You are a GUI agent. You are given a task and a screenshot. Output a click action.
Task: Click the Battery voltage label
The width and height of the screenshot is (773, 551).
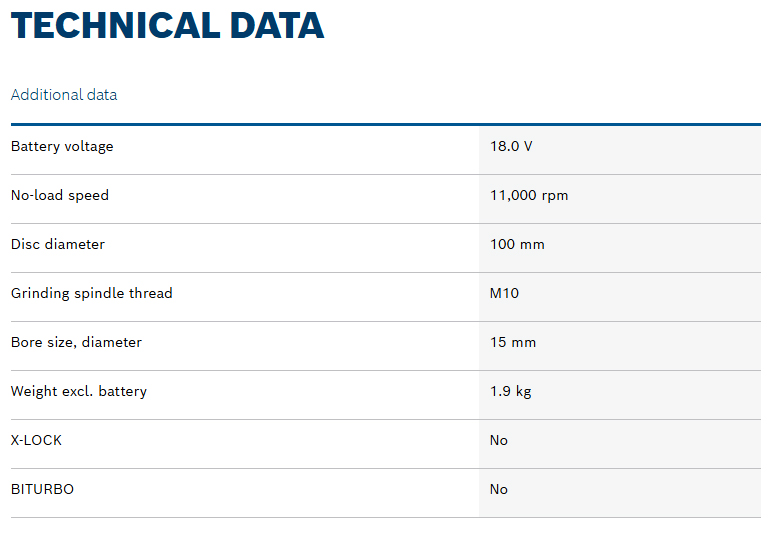click(x=62, y=147)
